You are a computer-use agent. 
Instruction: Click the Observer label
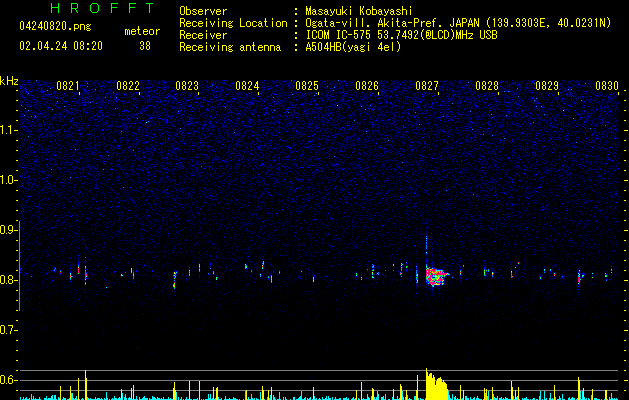203,11
